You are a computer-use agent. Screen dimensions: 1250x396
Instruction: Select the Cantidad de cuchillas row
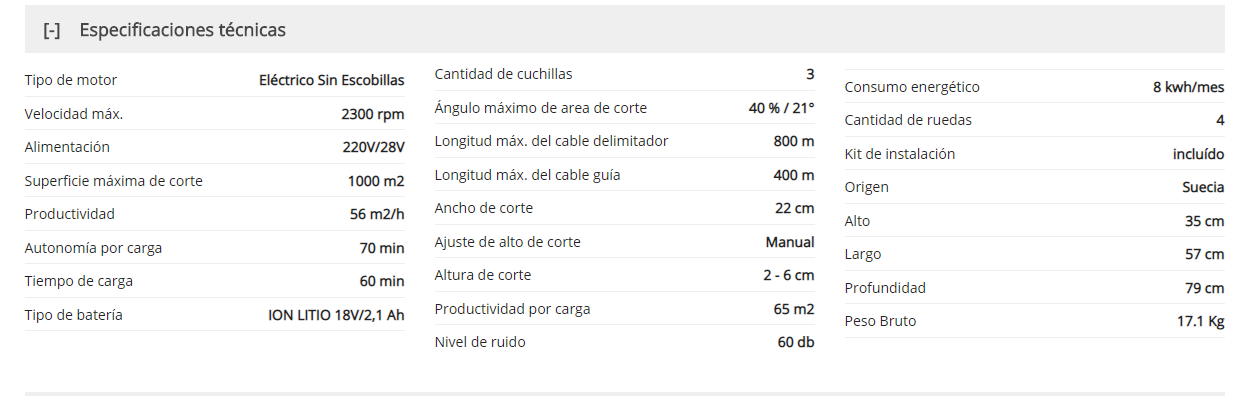pos(625,74)
